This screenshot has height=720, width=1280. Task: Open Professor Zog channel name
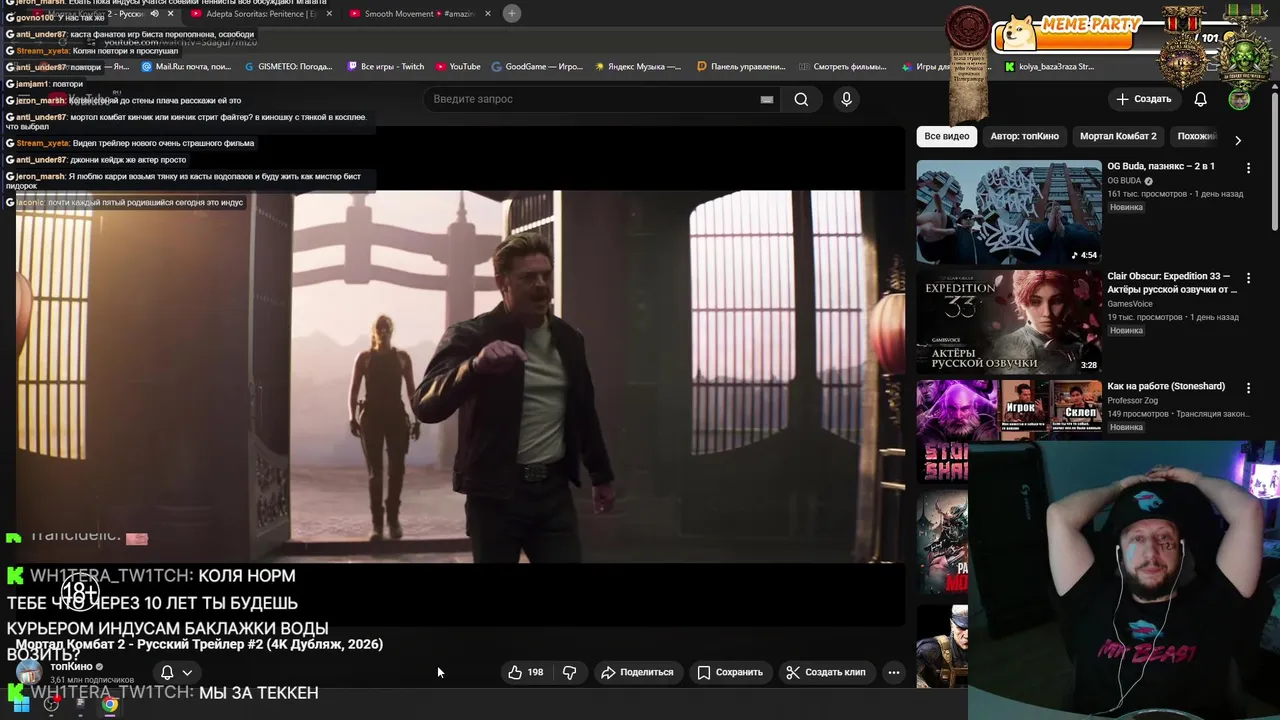coord(1132,400)
